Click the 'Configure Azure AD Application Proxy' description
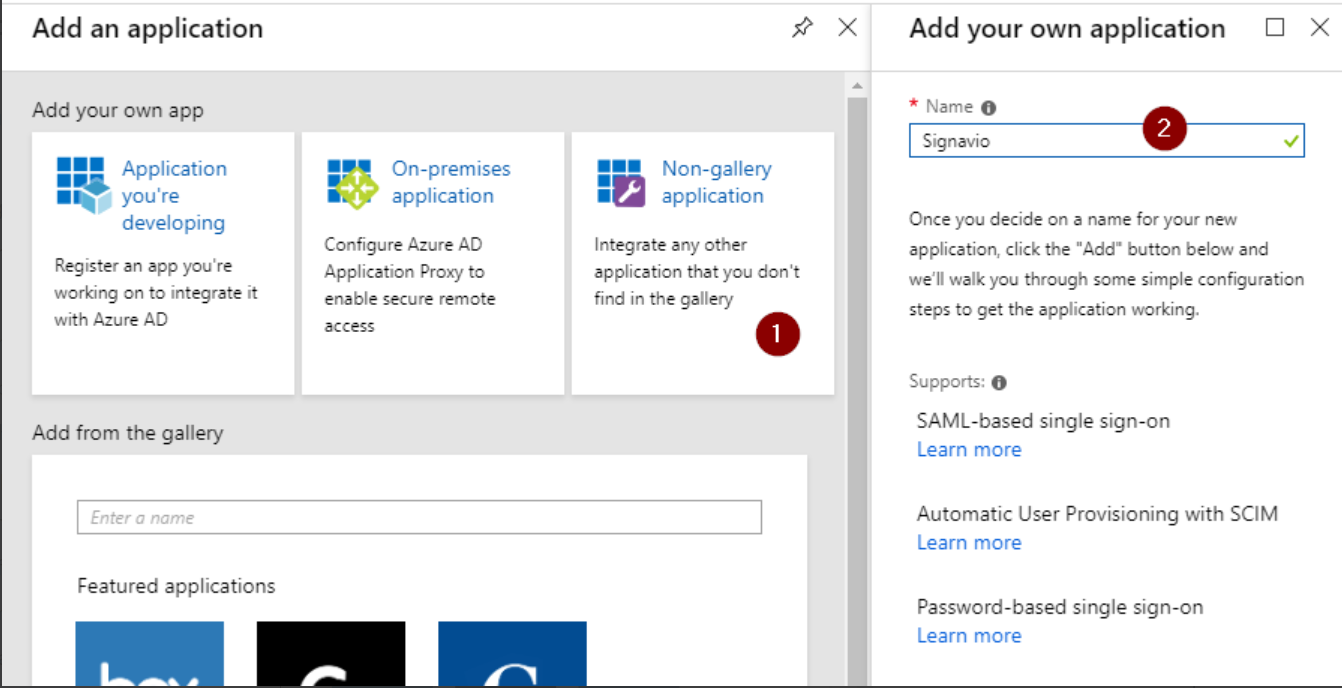1342x688 pixels. click(410, 285)
